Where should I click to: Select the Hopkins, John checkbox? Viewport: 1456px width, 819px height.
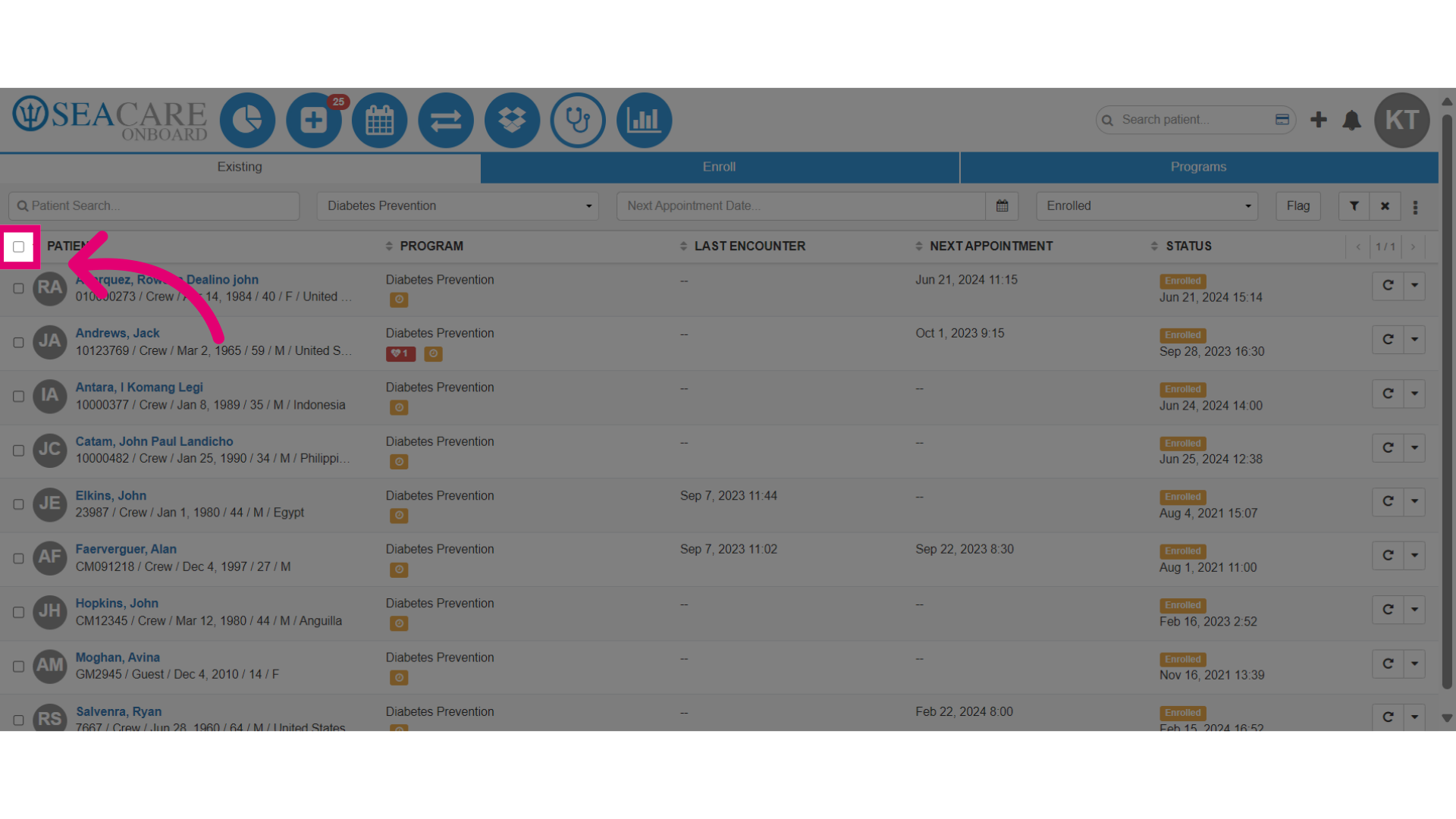coord(18,612)
